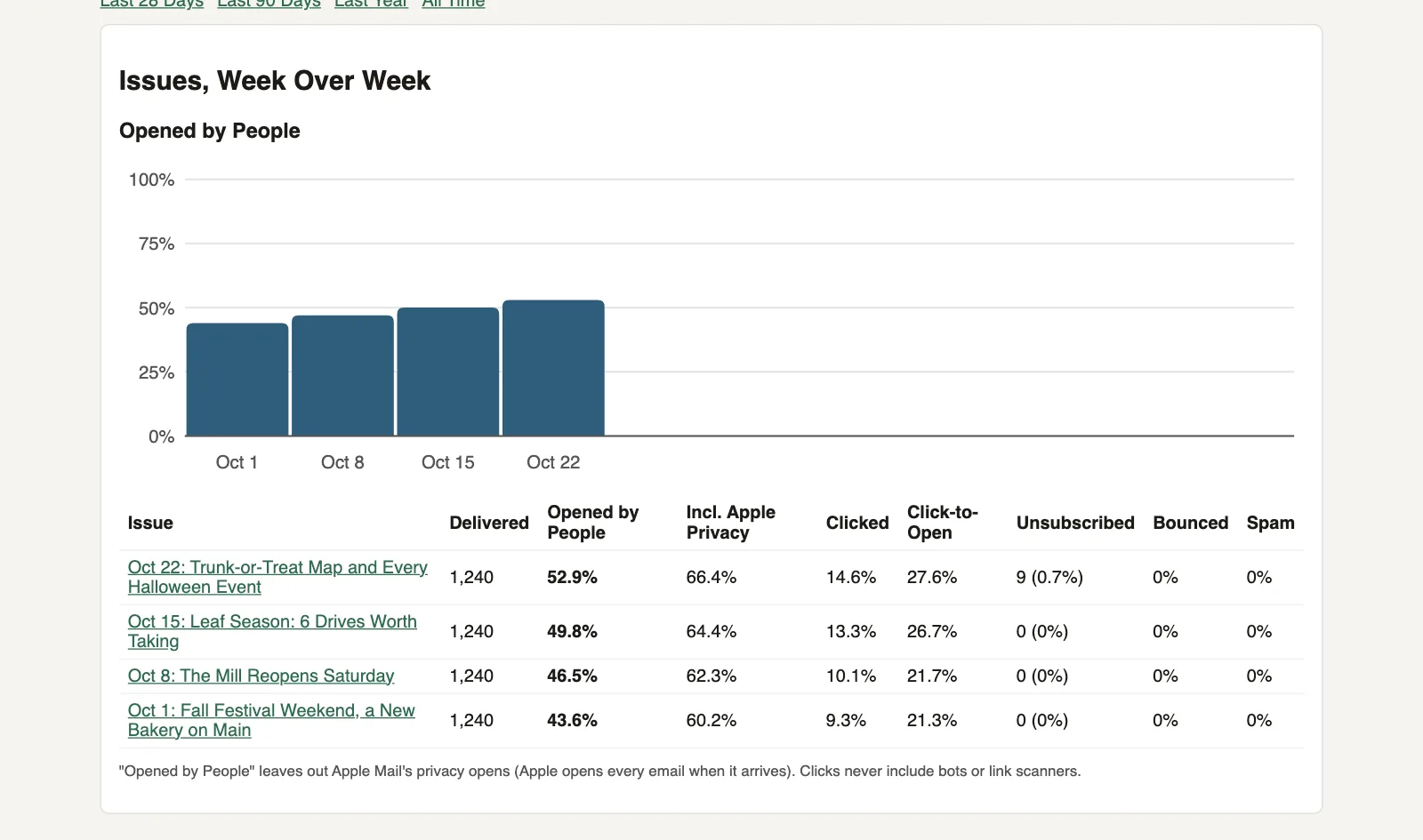Click the Spam column header
This screenshot has height=840, width=1423.
click(x=1270, y=523)
